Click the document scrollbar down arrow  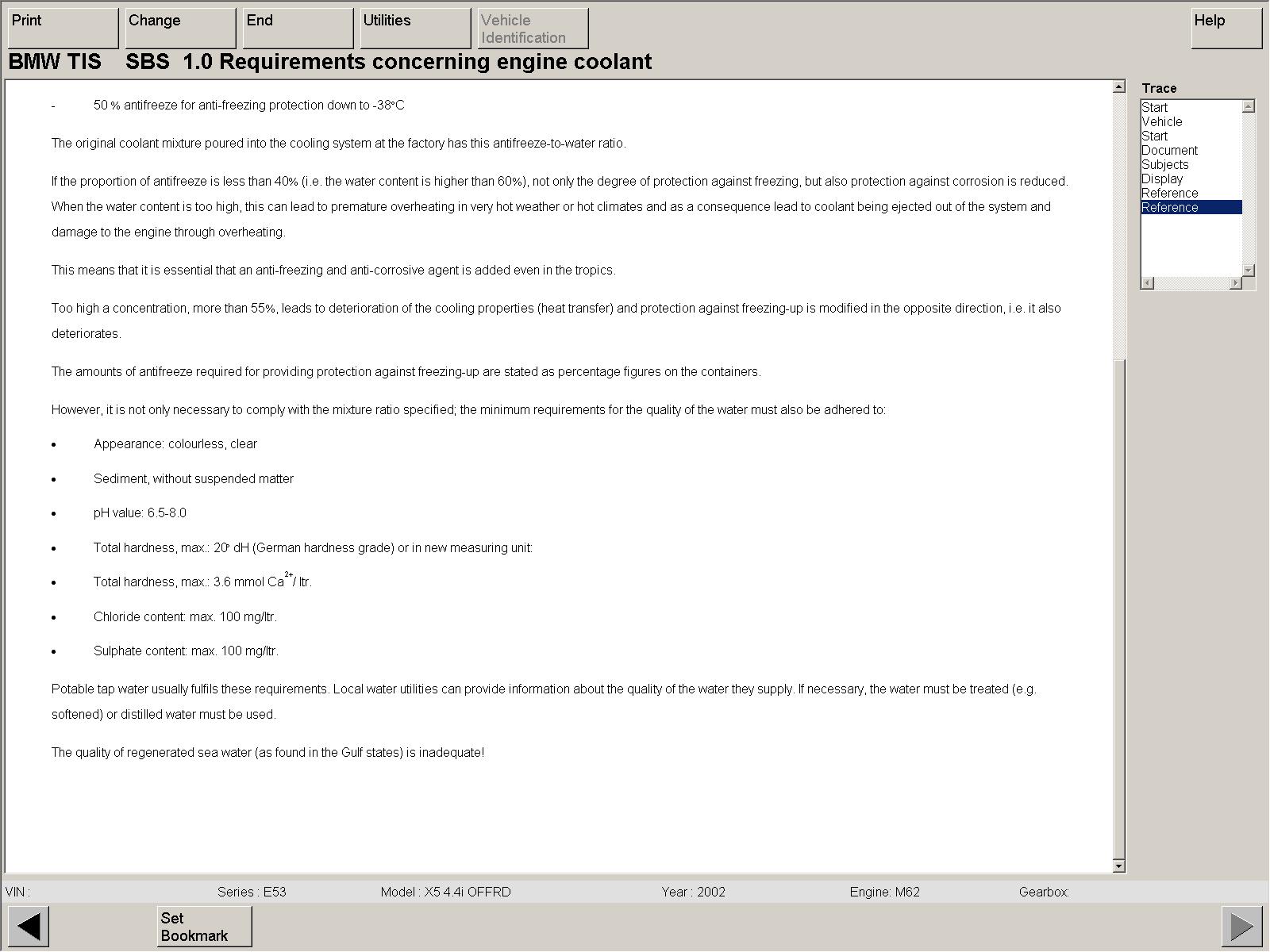1119,866
